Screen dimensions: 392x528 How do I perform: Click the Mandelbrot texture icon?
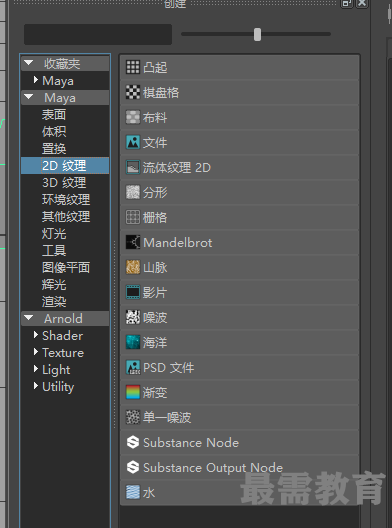pyautogui.click(x=133, y=242)
